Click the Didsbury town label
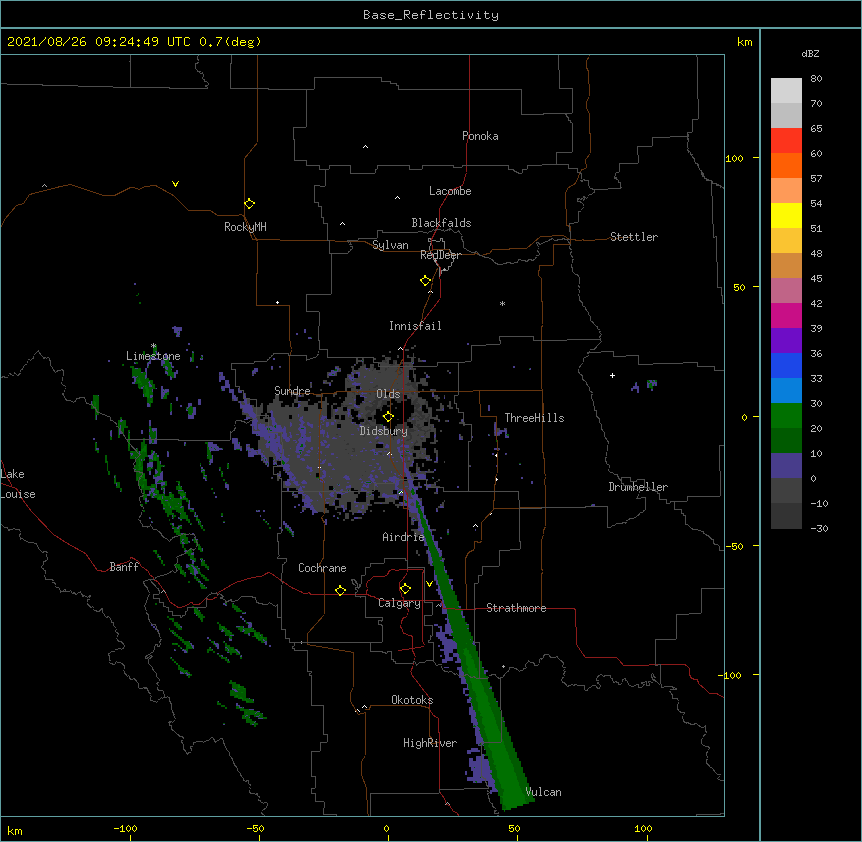The height and width of the screenshot is (842, 862). (x=384, y=431)
